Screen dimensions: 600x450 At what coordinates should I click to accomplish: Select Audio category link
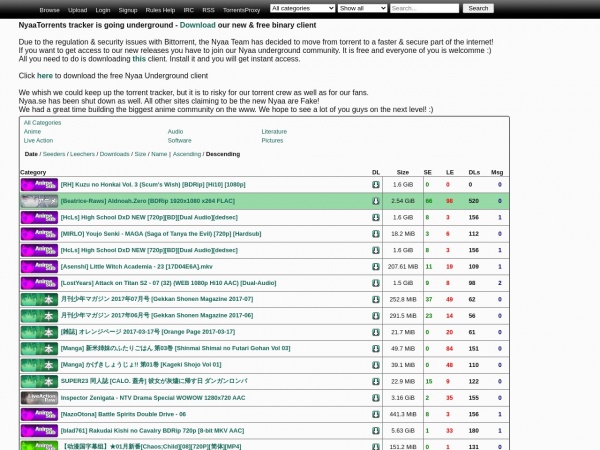[175, 132]
